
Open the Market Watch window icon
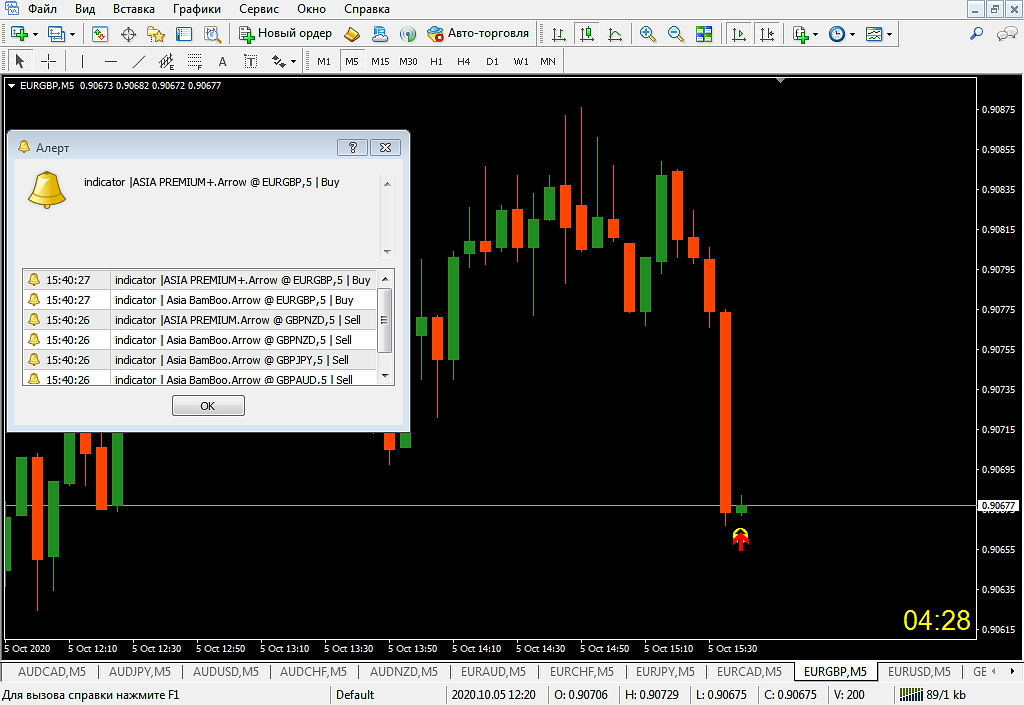coord(99,34)
